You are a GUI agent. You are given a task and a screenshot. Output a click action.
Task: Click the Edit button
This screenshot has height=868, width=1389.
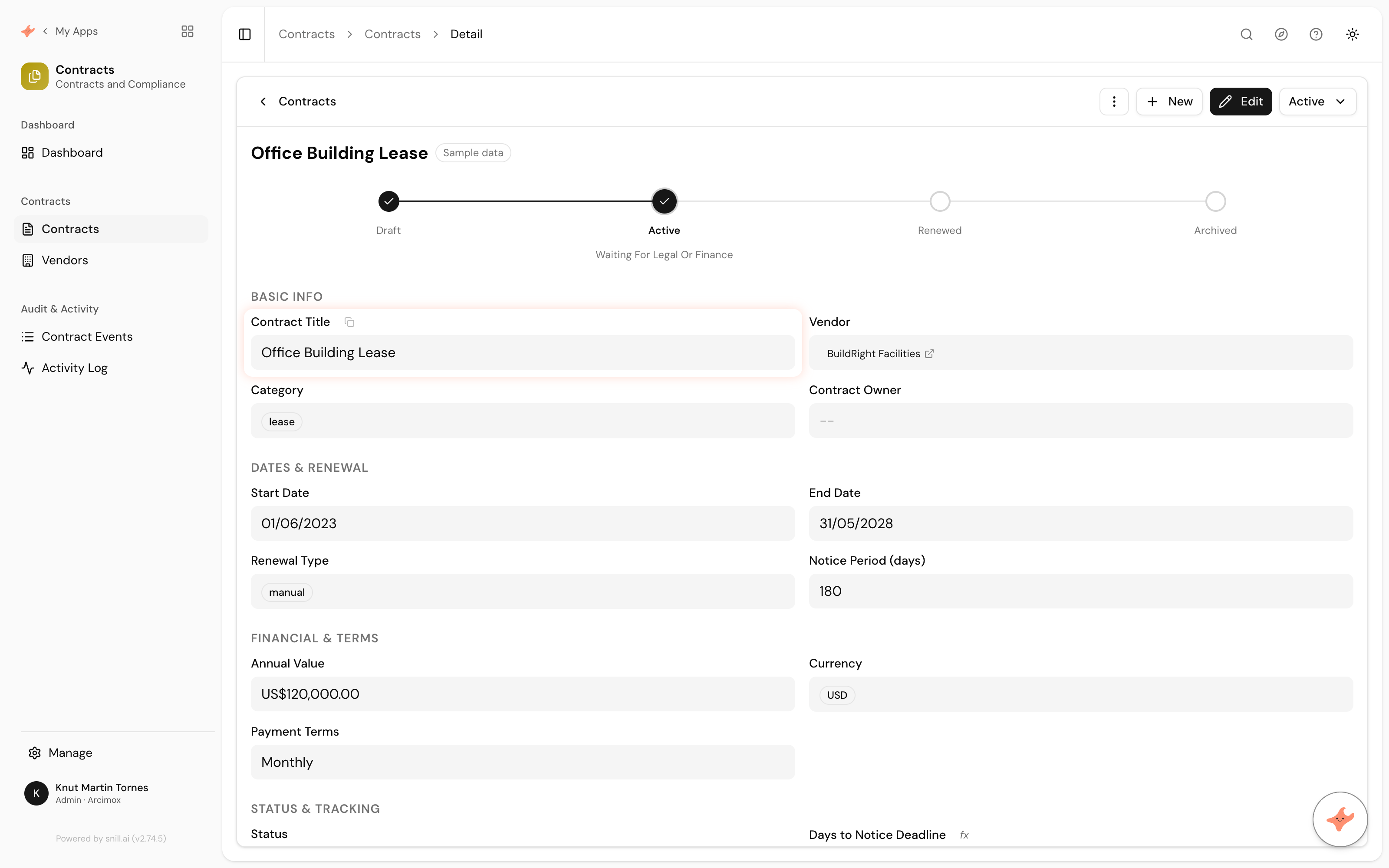[x=1241, y=102]
